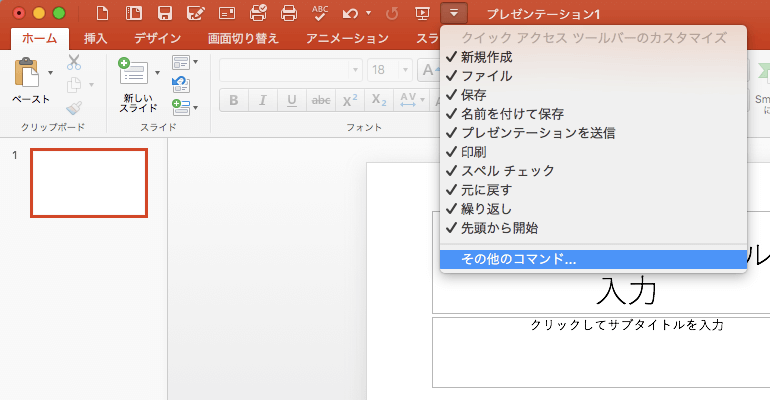Toggle Italic formatting button

point(263,100)
